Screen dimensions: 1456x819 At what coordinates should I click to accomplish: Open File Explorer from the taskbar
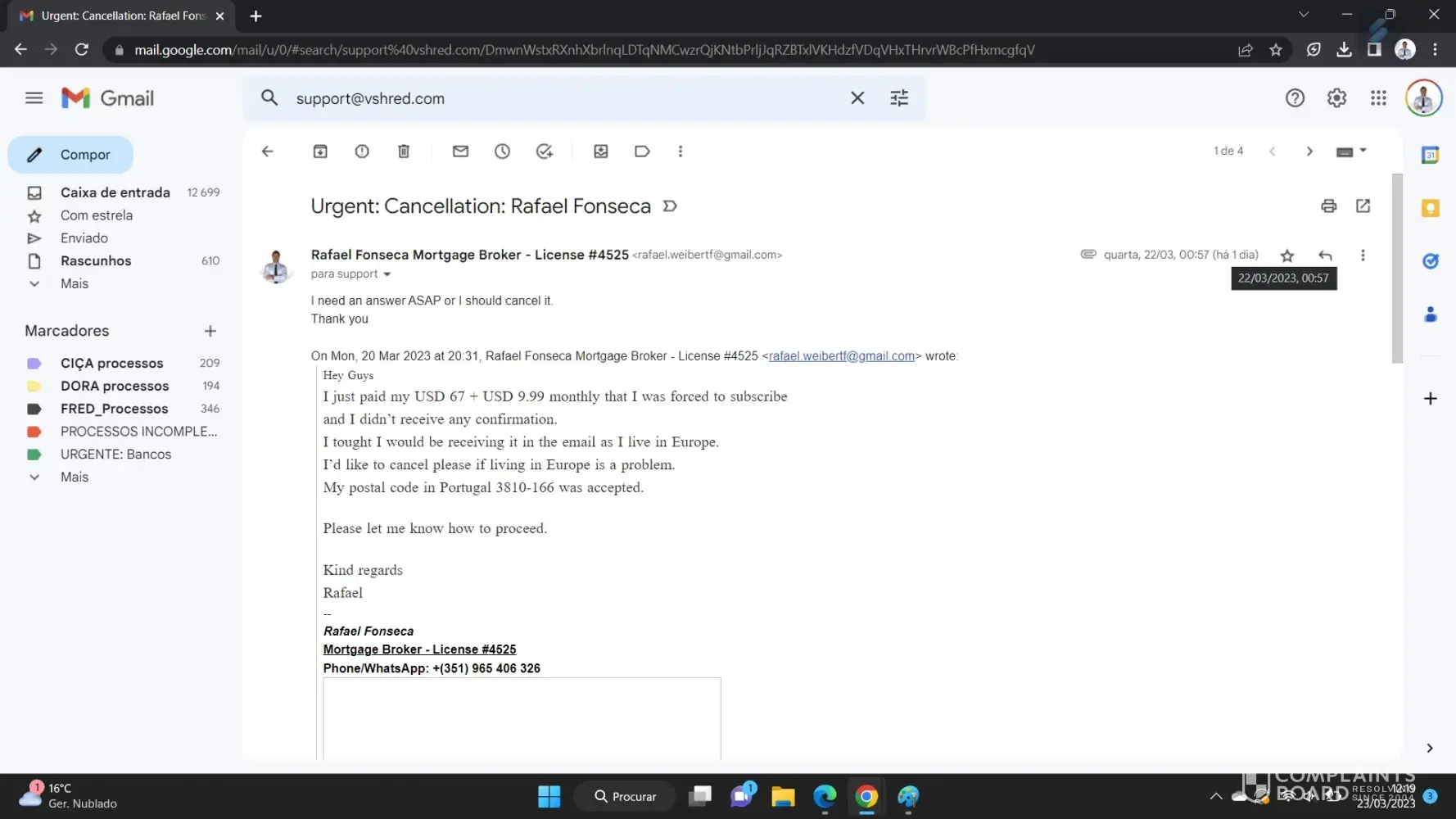coord(783,796)
